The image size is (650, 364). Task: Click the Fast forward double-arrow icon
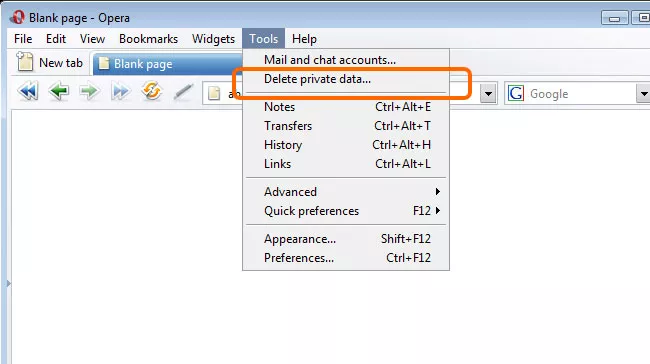[x=120, y=91]
